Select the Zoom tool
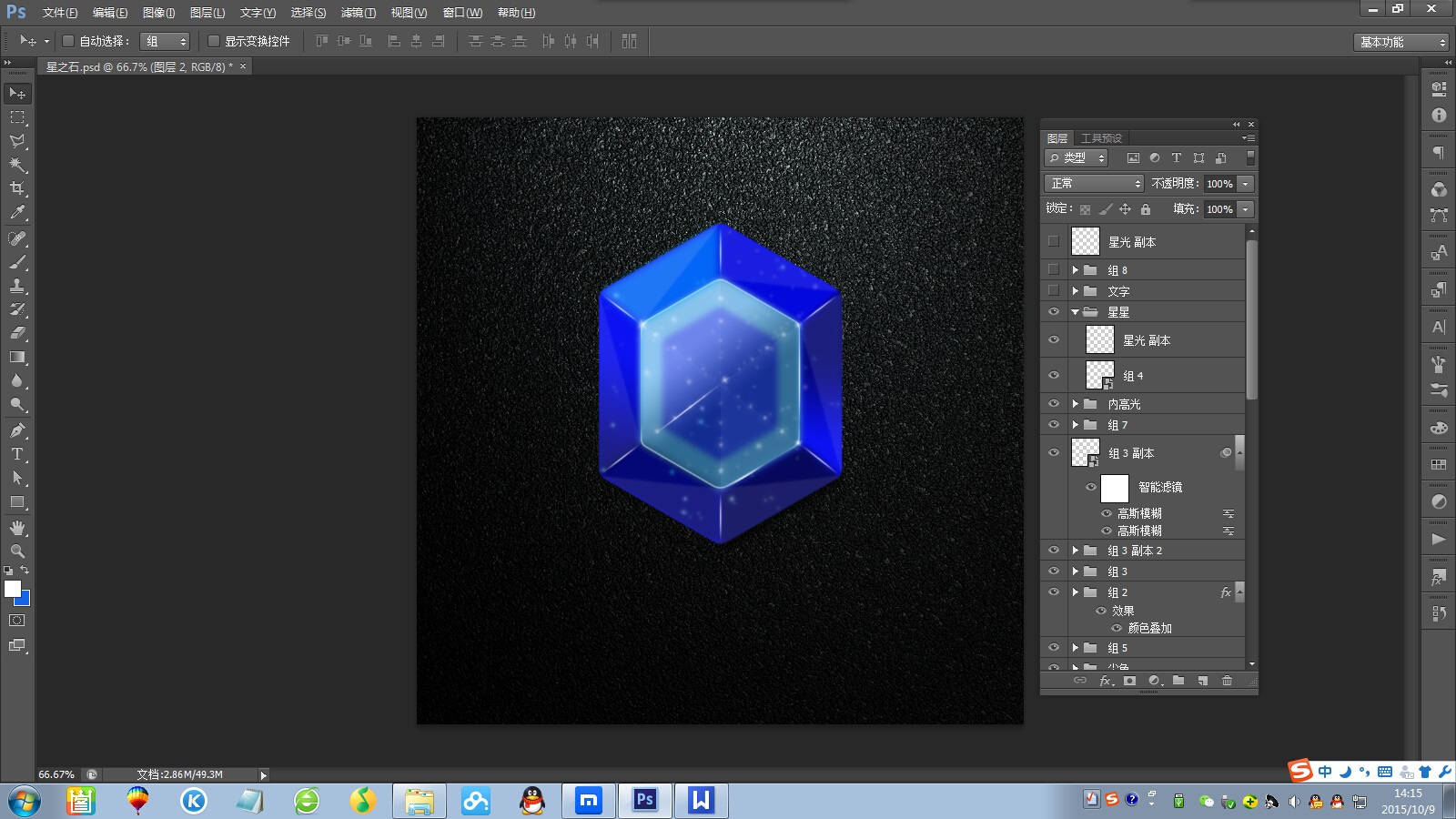 (17, 551)
